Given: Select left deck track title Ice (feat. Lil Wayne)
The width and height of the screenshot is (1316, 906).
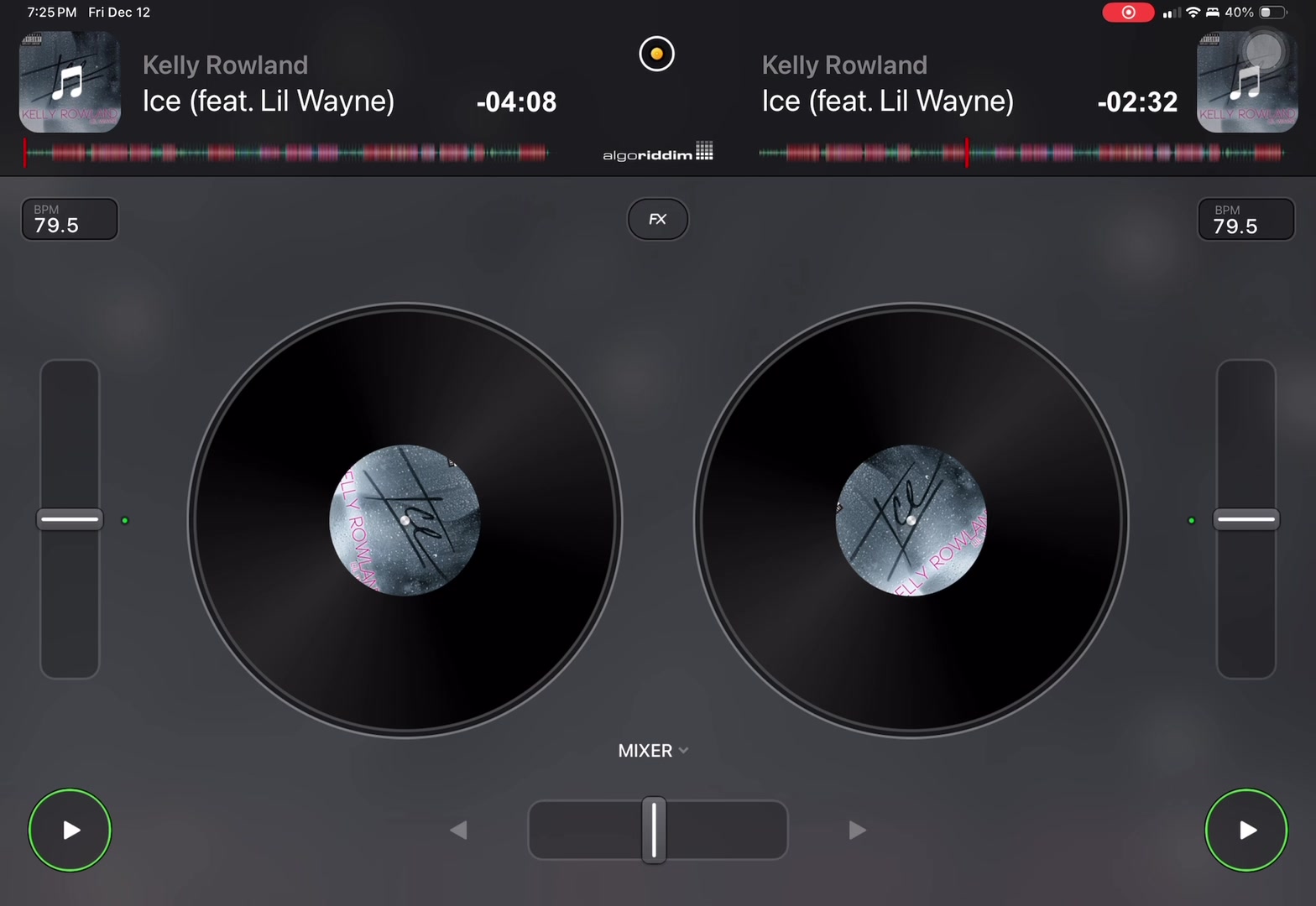Looking at the screenshot, I should pos(269,102).
